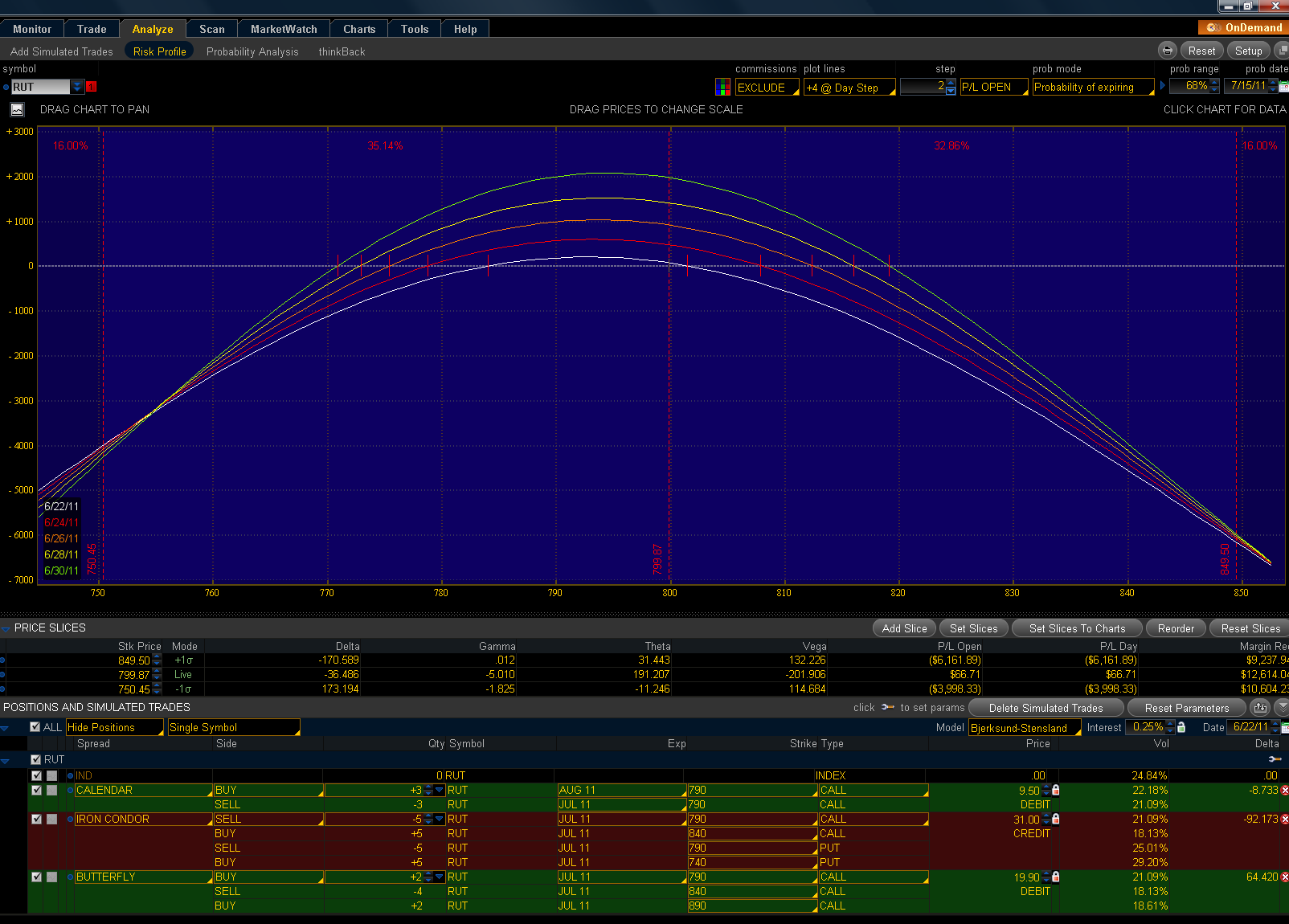Viewport: 1289px width, 924px height.
Task: Open the Bjerksund-Stensland model dropdown
Action: point(1025,727)
